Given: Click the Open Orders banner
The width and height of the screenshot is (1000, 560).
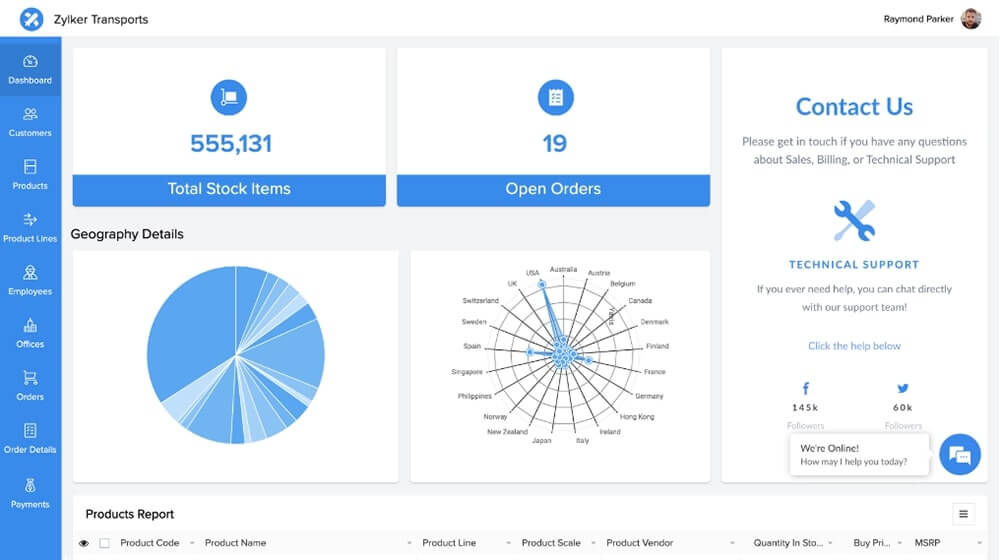Looking at the screenshot, I should [553, 190].
